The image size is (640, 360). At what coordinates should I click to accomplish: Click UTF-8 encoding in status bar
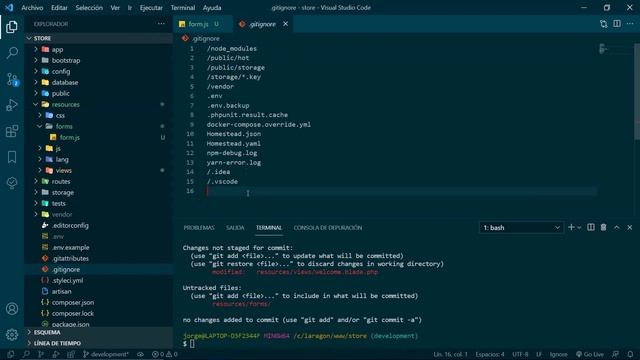point(520,354)
